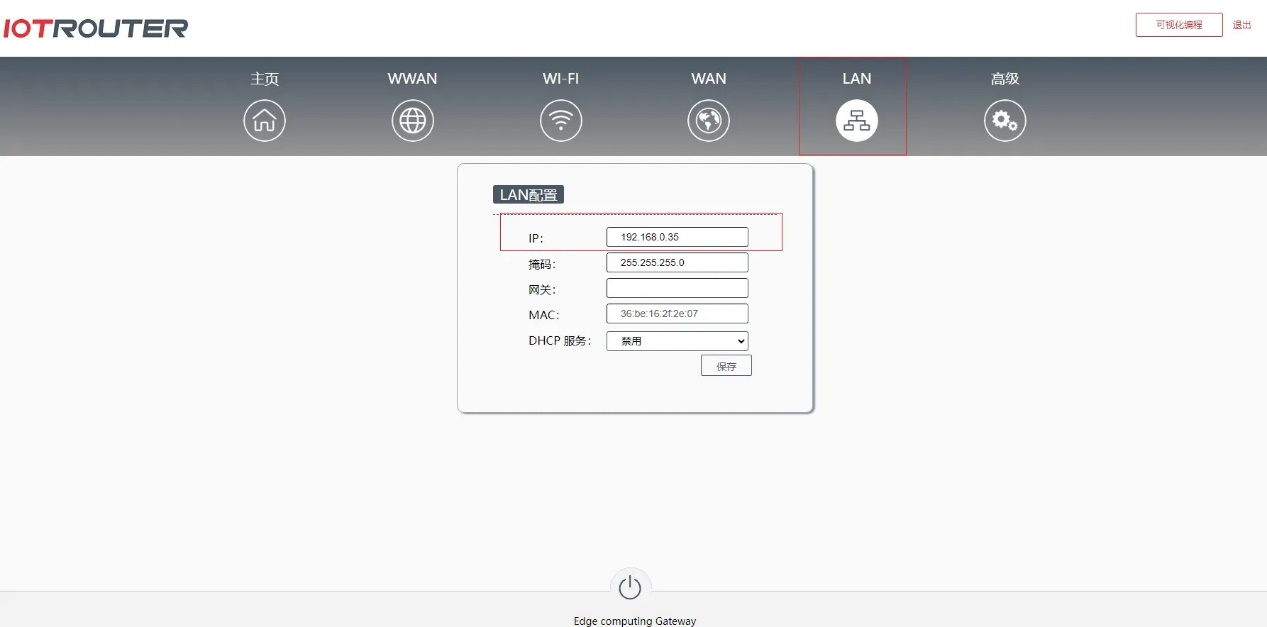This screenshot has width=1267, height=627.
Task: Expand the DHCP 服务 dropdown
Action: (677, 341)
